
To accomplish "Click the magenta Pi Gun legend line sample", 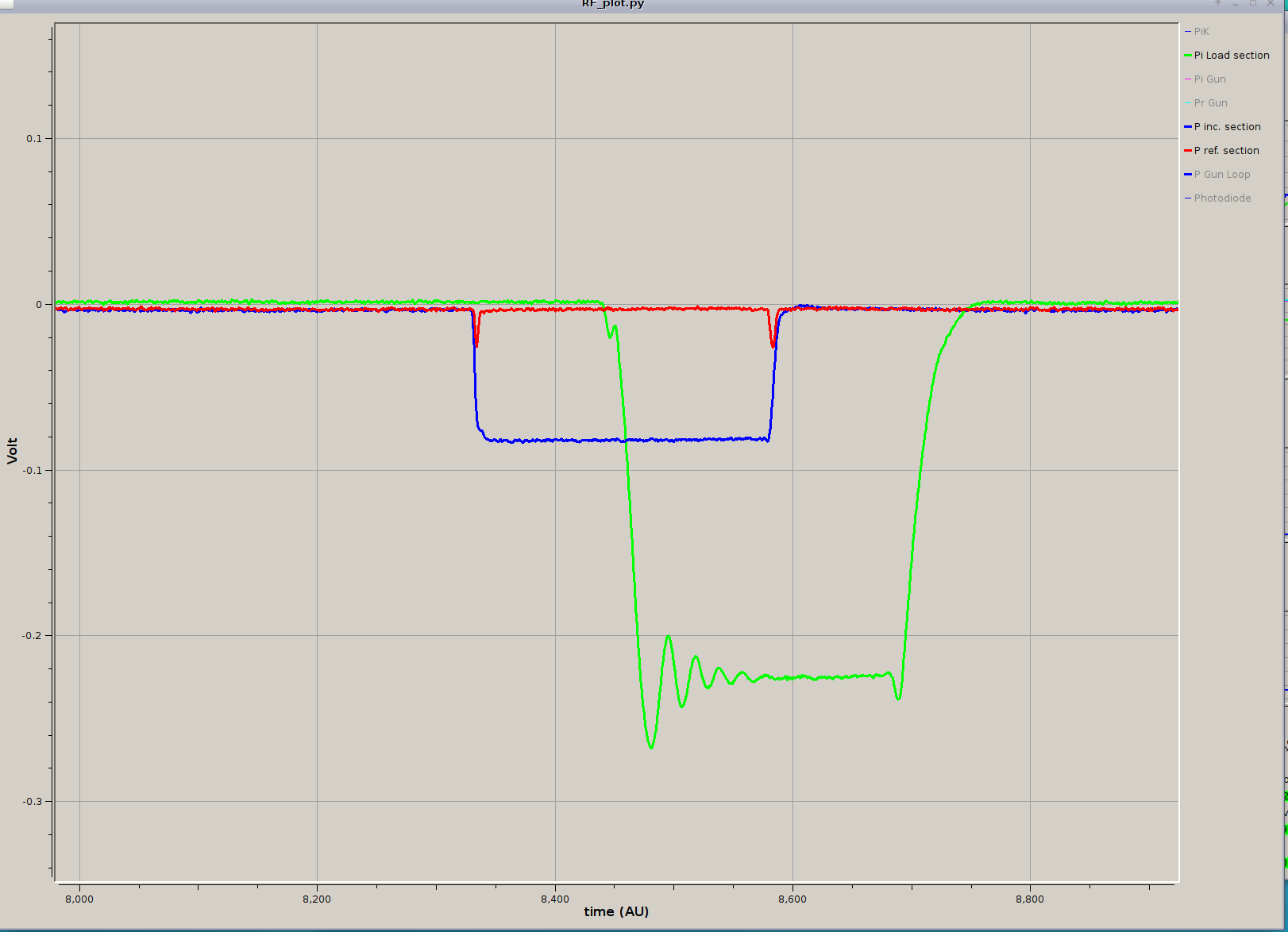I will click(1188, 79).
